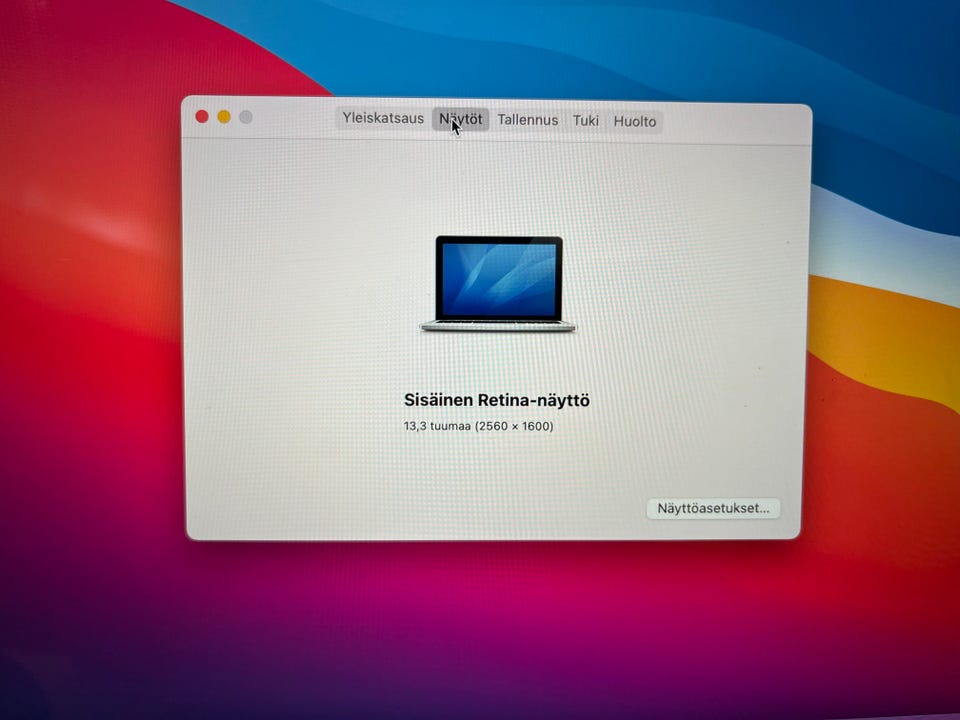This screenshot has height=720, width=960.
Task: Select the Näytöt tab
Action: click(x=460, y=119)
